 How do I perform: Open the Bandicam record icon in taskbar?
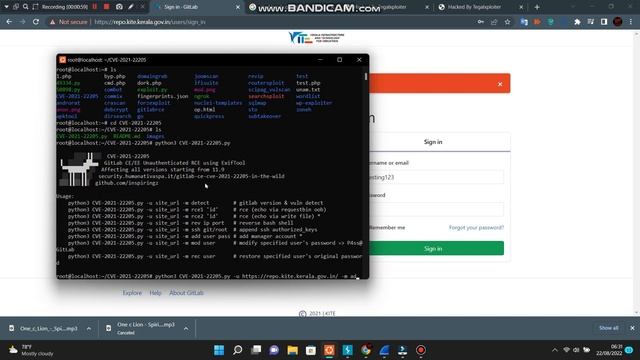421,350
